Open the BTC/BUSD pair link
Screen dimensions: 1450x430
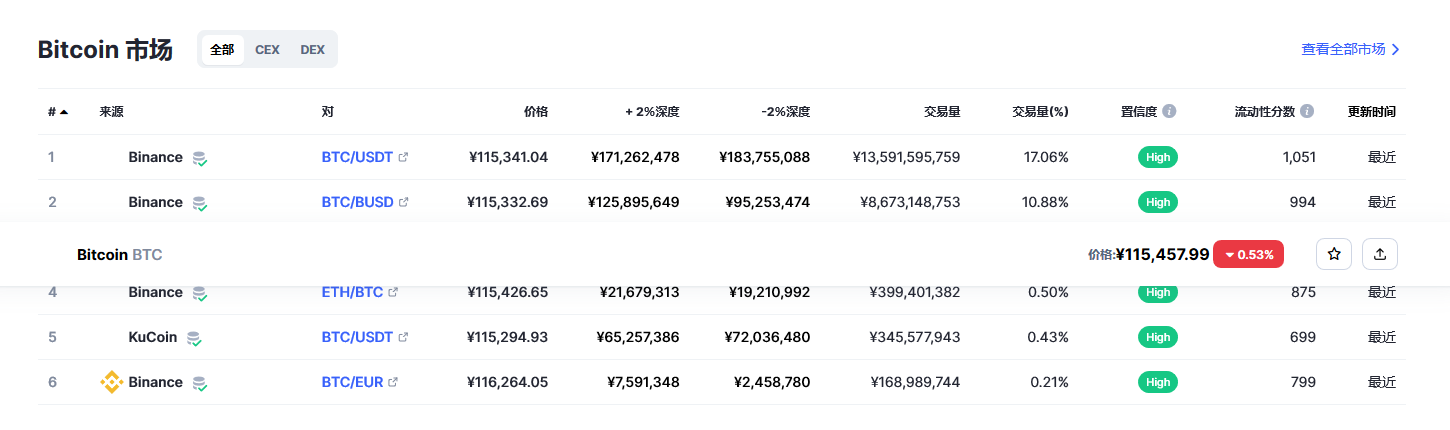358,202
